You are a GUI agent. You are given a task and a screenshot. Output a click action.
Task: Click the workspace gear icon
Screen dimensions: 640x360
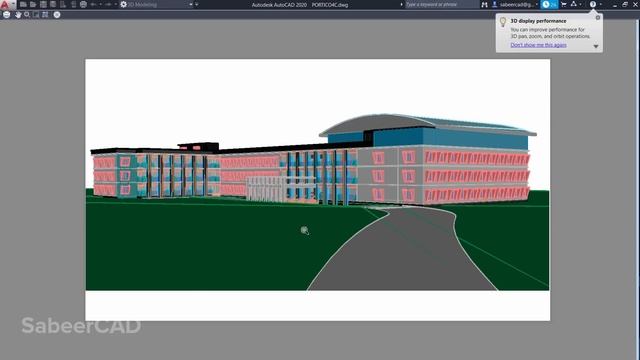(123, 4)
